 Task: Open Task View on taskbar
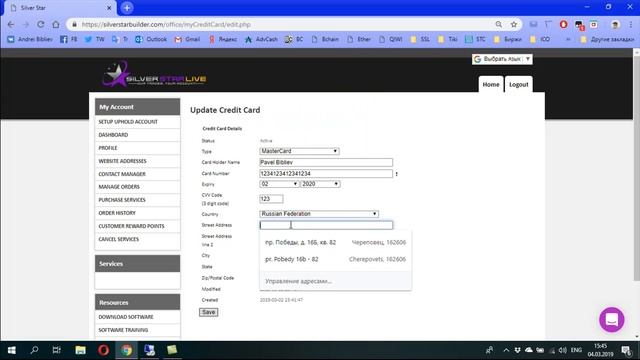pyautogui.click(x=57, y=350)
